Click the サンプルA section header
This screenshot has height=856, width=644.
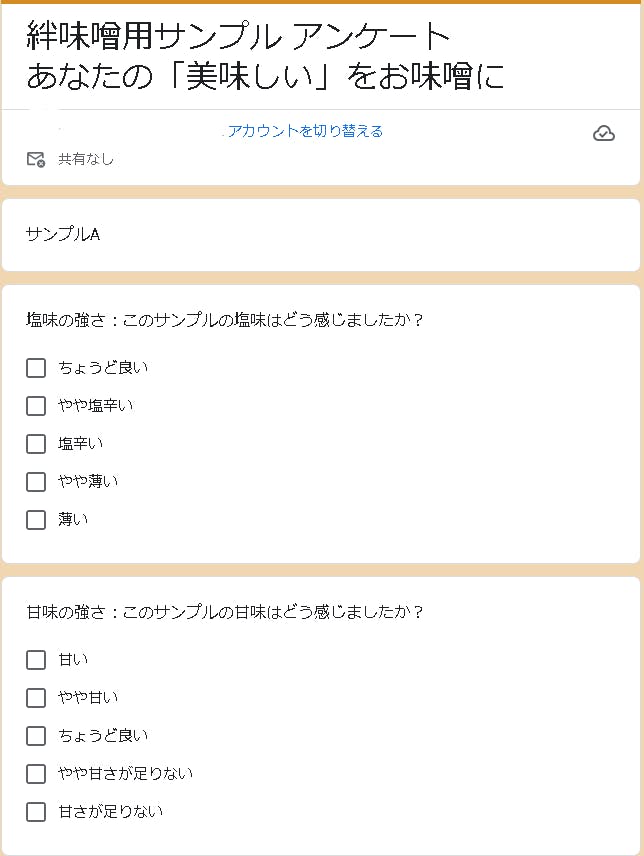tap(63, 235)
